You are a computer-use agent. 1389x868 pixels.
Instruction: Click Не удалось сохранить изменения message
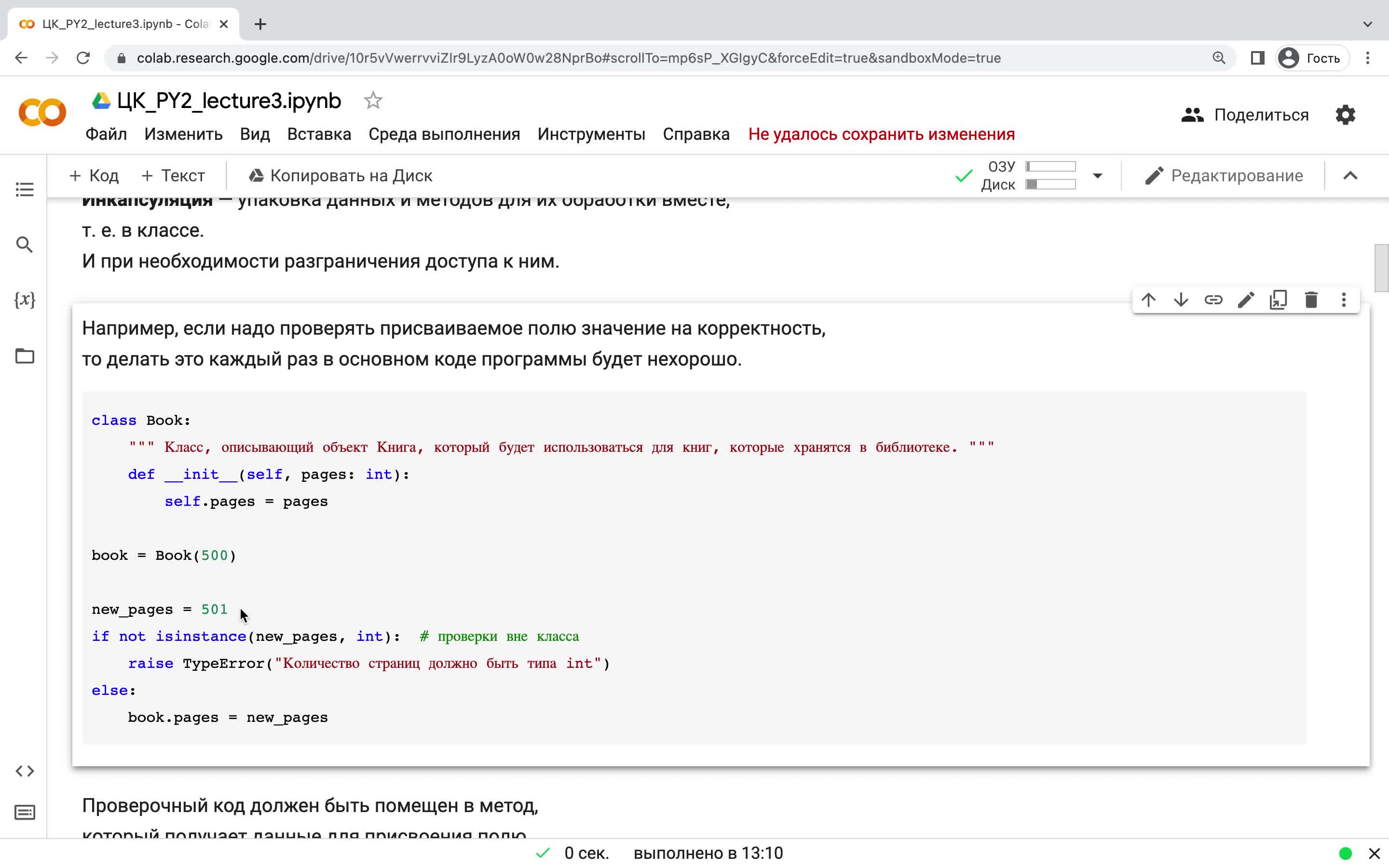point(882,135)
